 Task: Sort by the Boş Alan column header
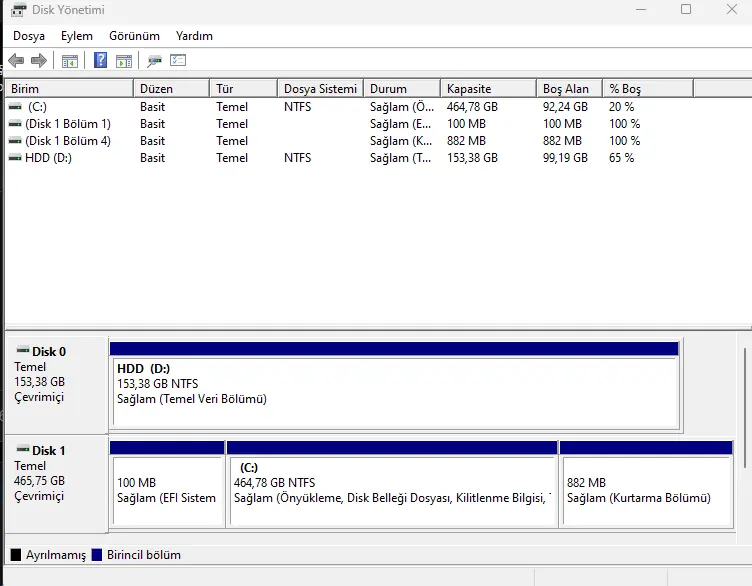coord(569,89)
